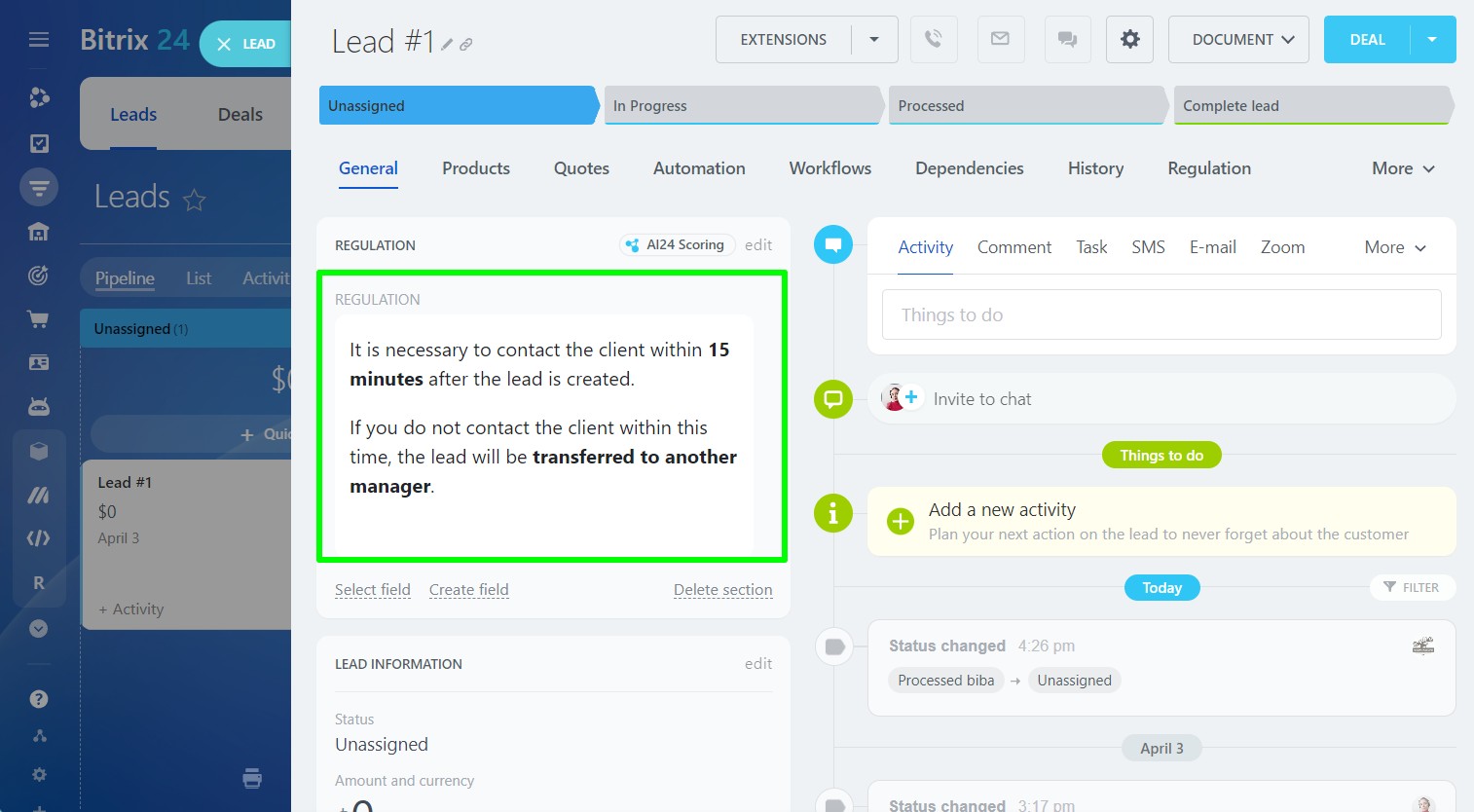Click the Things to do input field
The width and height of the screenshot is (1474, 812).
tap(1161, 315)
